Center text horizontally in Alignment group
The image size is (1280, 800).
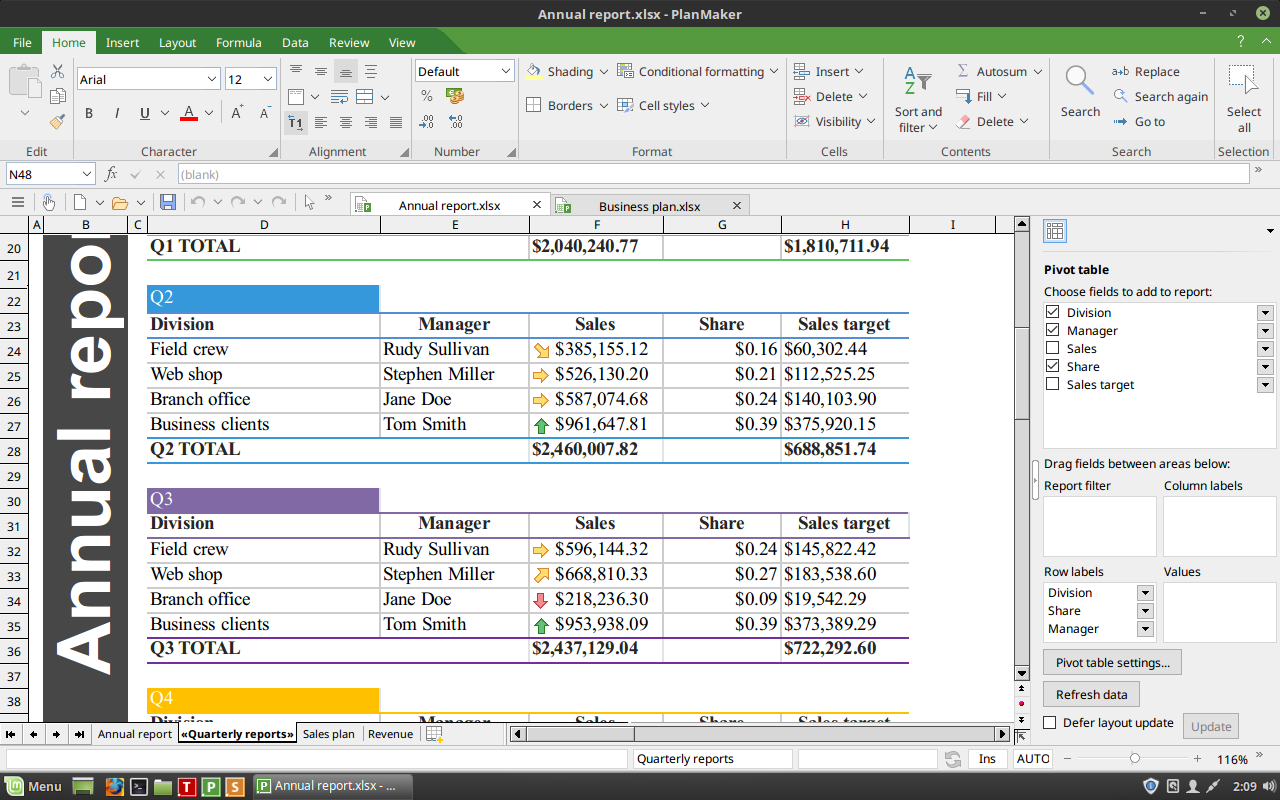[346, 122]
